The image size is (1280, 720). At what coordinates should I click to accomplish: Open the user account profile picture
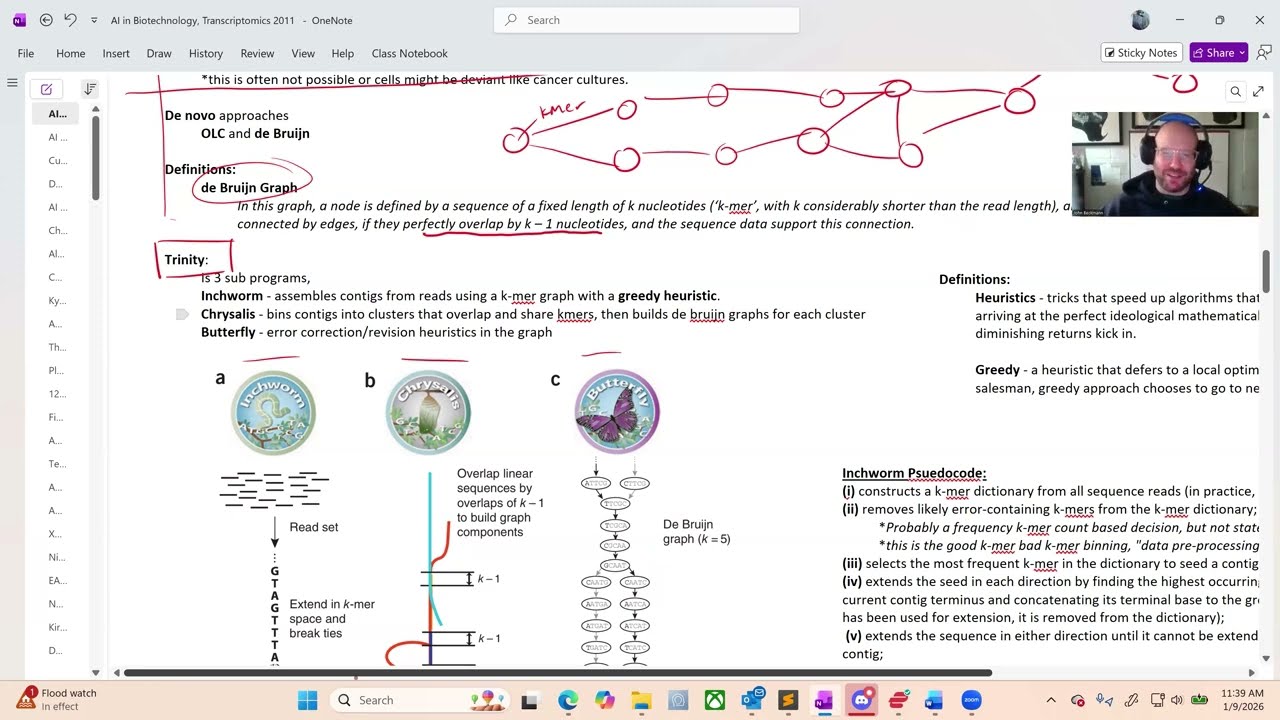[1140, 20]
